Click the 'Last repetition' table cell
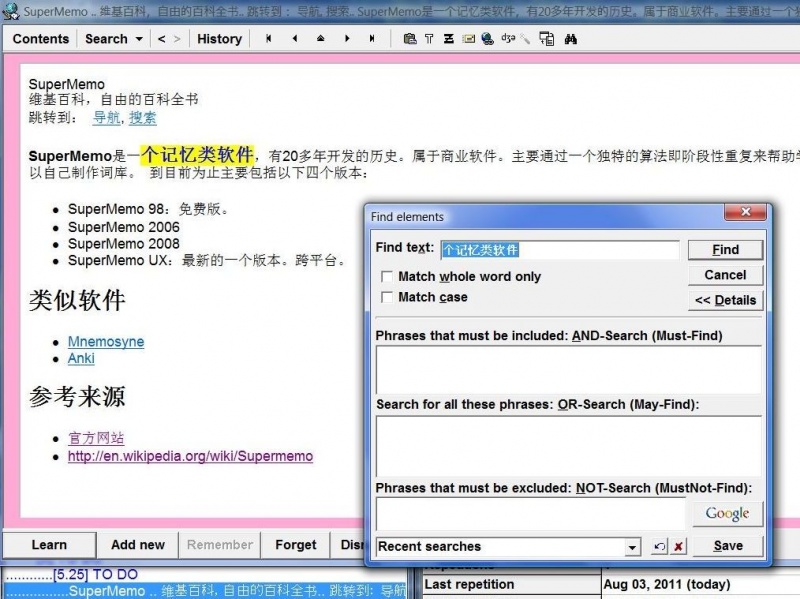This screenshot has width=800, height=599. pos(512,584)
